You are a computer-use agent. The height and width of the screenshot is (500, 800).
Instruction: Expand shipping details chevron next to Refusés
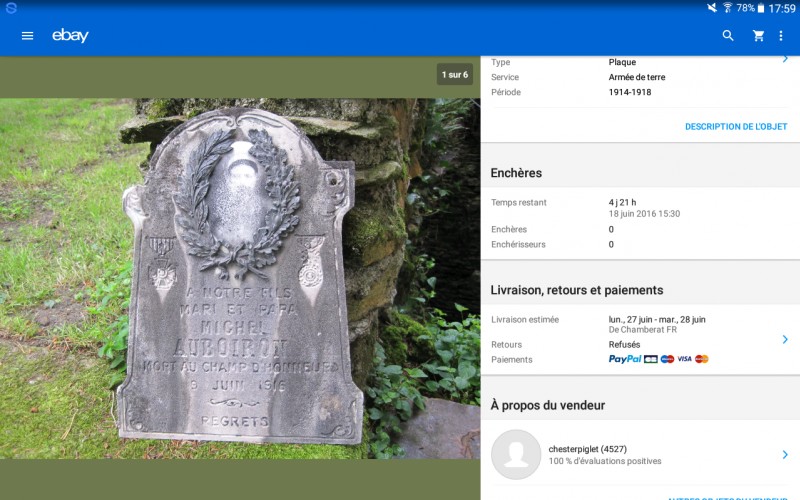(x=785, y=339)
